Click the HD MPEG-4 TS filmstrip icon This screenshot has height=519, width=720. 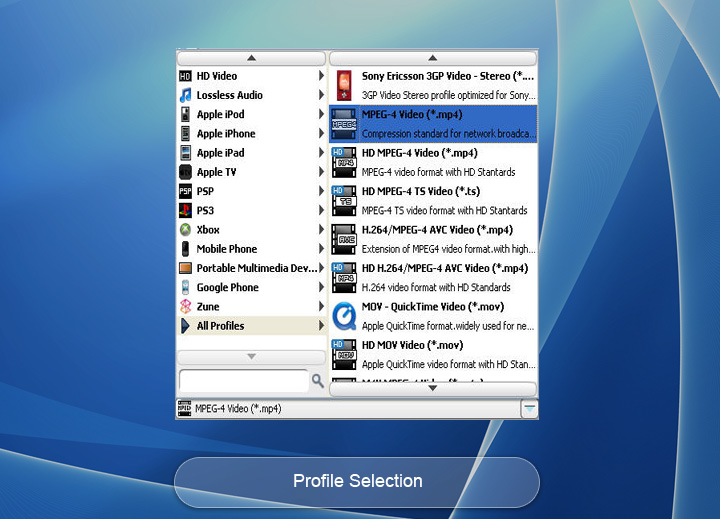(344, 201)
